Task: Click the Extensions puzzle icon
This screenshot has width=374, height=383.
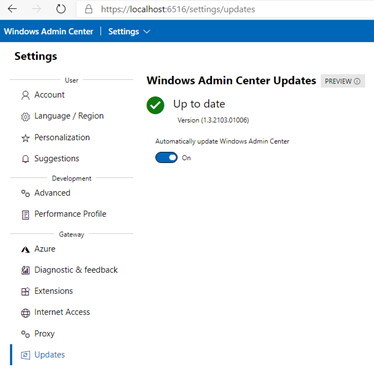Action: coord(25,292)
